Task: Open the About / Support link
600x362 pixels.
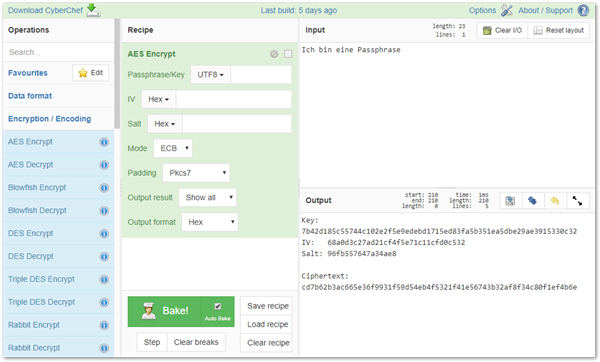Action: (x=545, y=10)
